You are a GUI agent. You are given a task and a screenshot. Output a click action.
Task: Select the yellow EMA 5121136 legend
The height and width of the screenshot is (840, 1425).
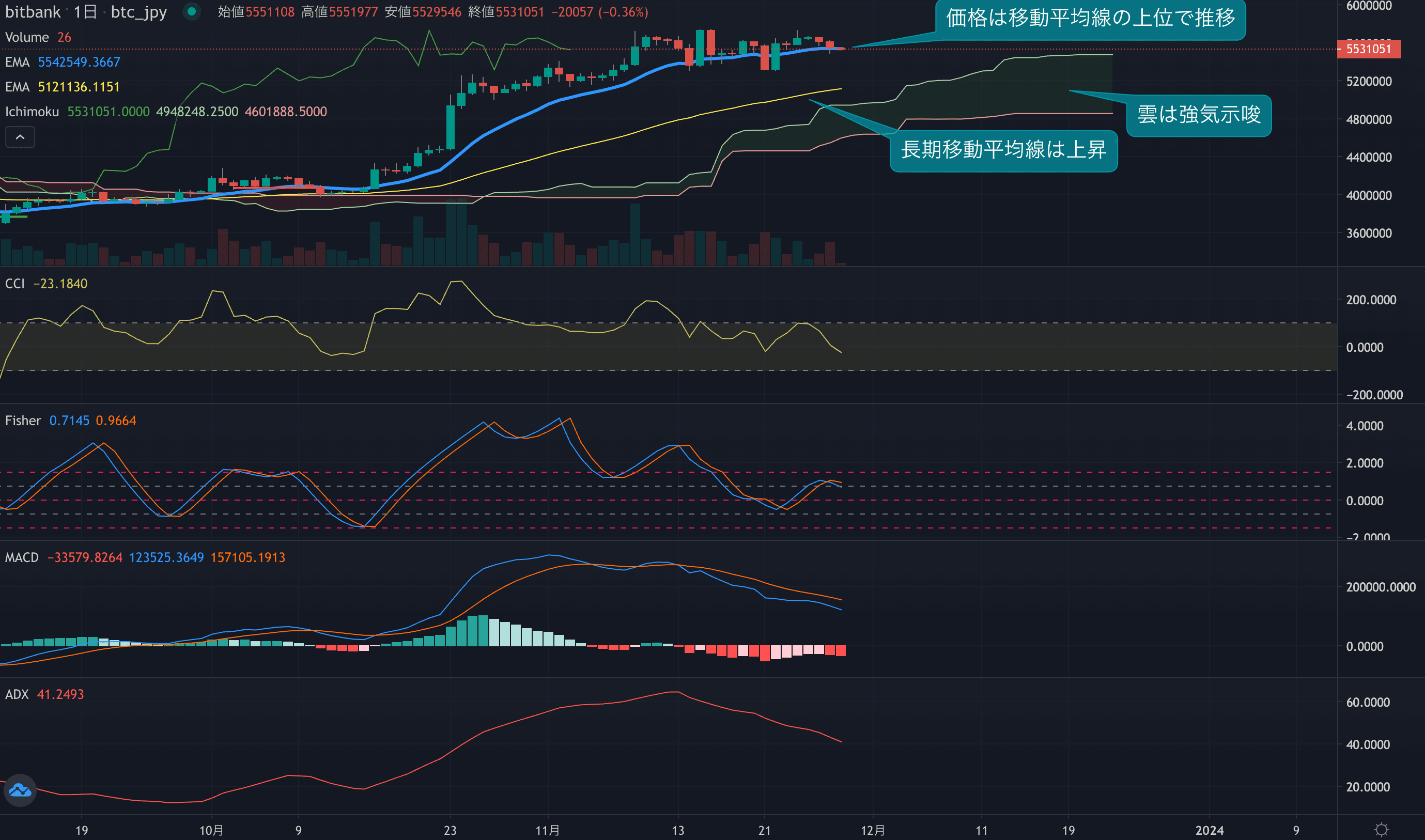click(x=63, y=87)
